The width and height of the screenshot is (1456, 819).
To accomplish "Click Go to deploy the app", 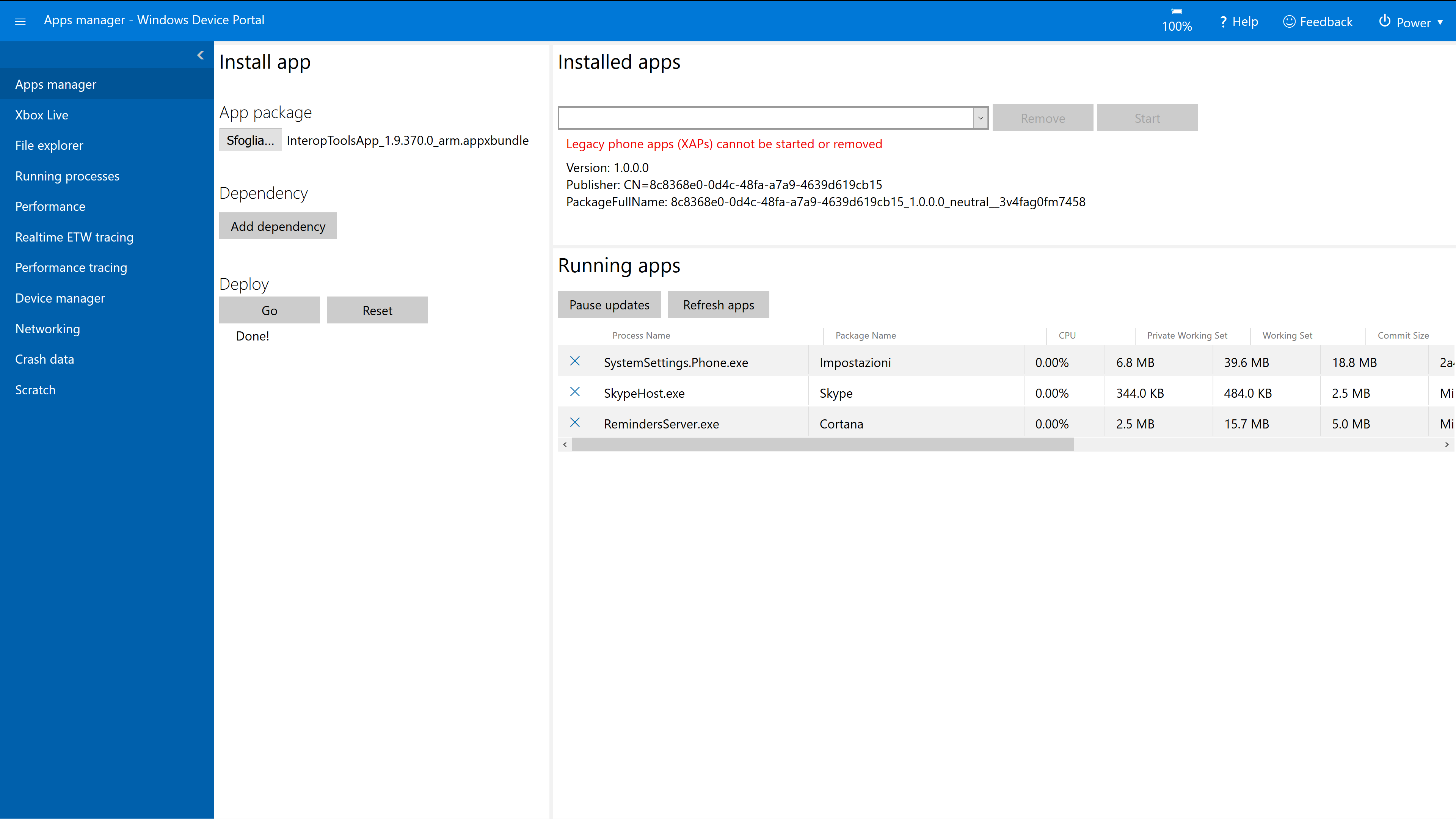I will click(x=270, y=310).
